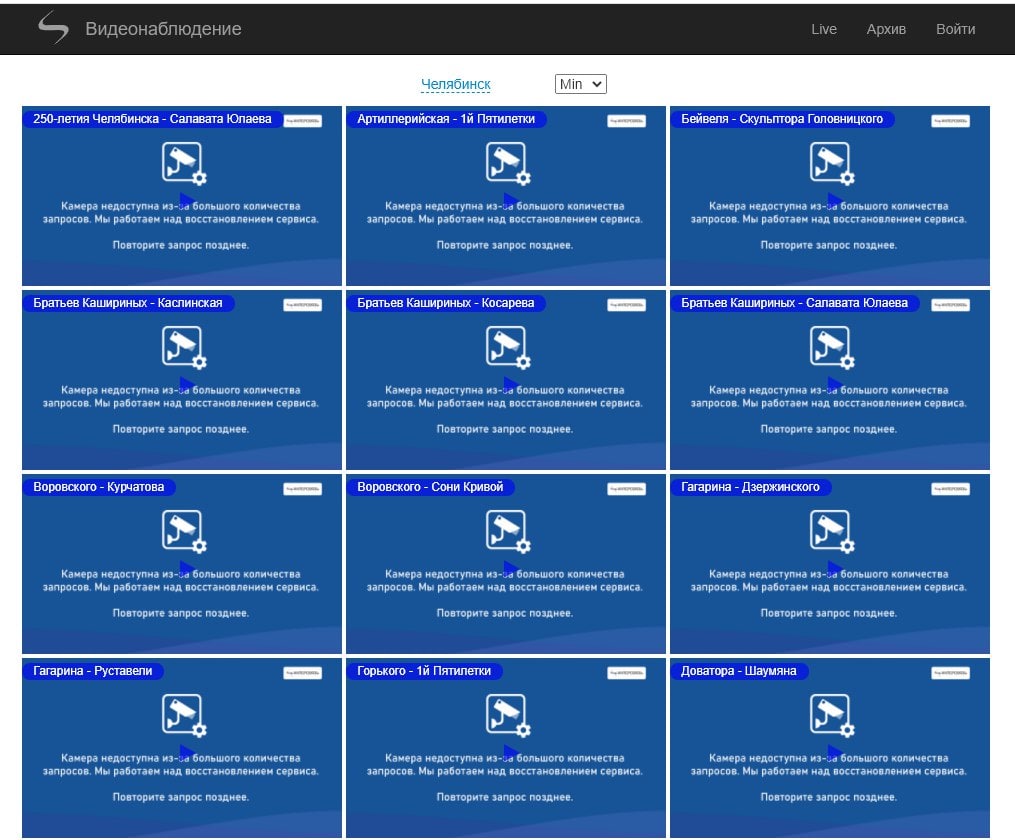Select the Гагарина - Дзержинского label
This screenshot has width=1015, height=840.
[751, 487]
